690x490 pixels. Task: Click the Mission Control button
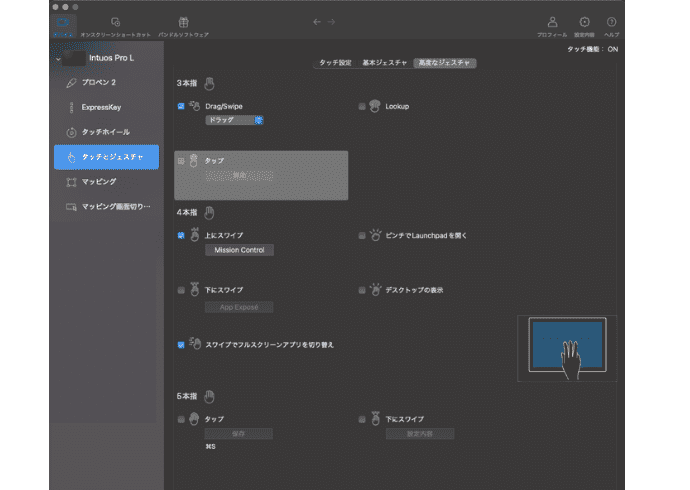(x=239, y=250)
